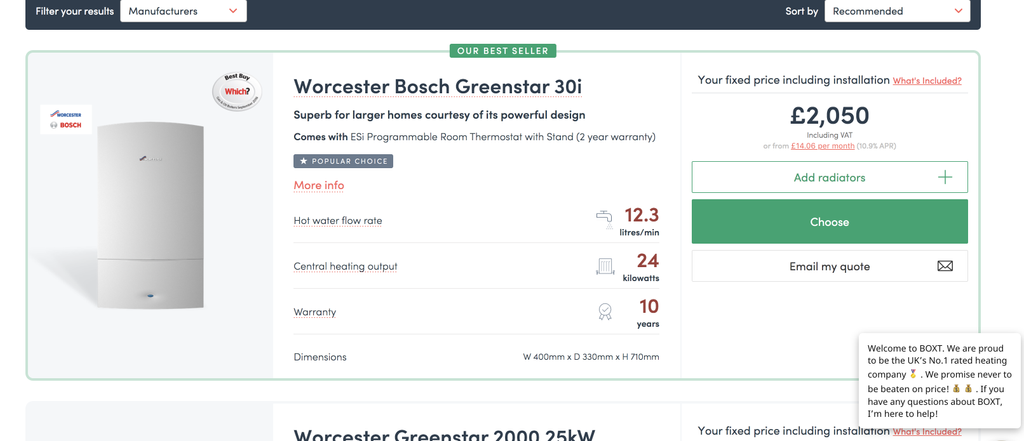Click the plus icon beside Add radiators
This screenshot has height=441, width=1024.
tap(945, 177)
